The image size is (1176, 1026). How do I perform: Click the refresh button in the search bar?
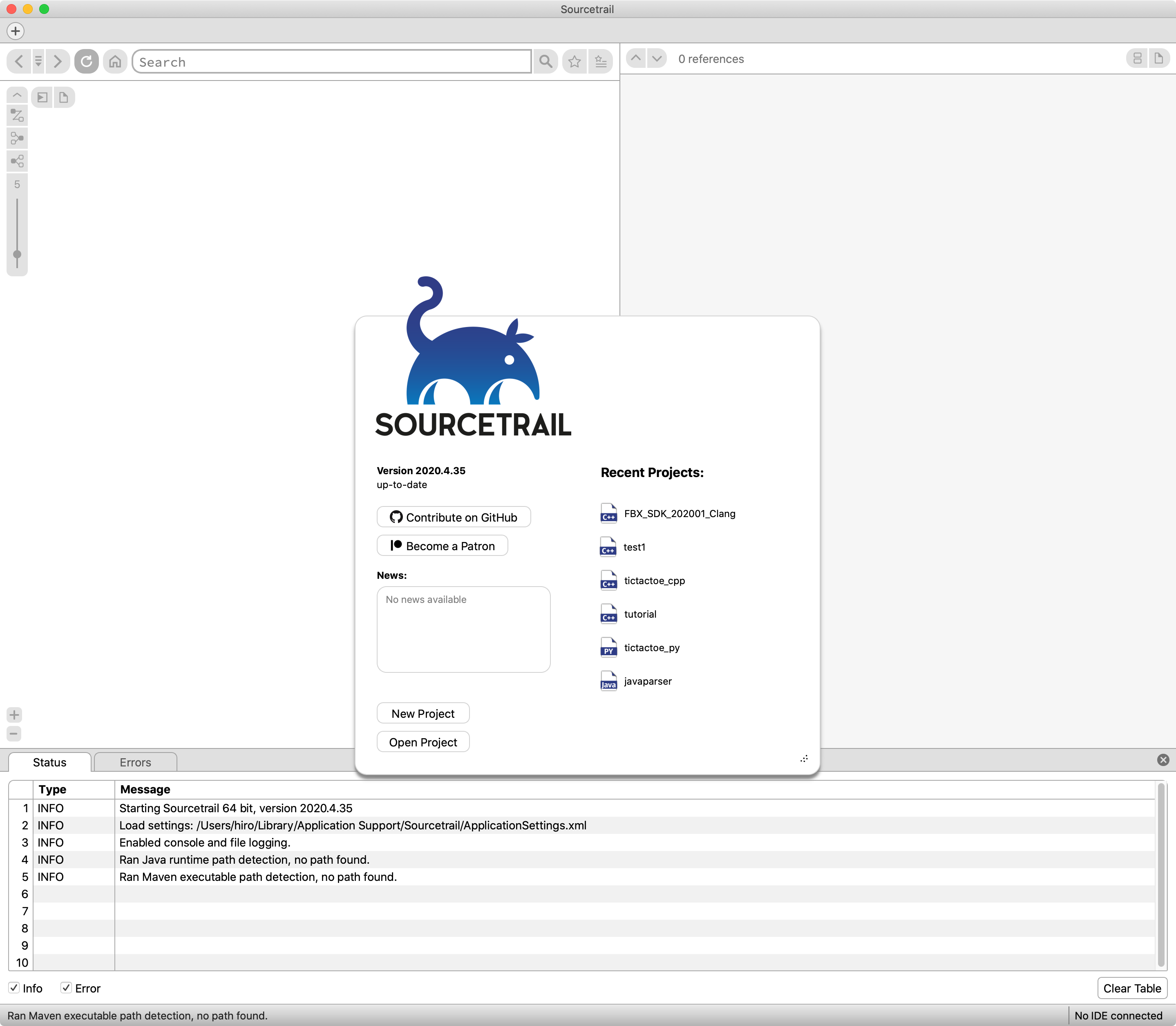(x=86, y=61)
